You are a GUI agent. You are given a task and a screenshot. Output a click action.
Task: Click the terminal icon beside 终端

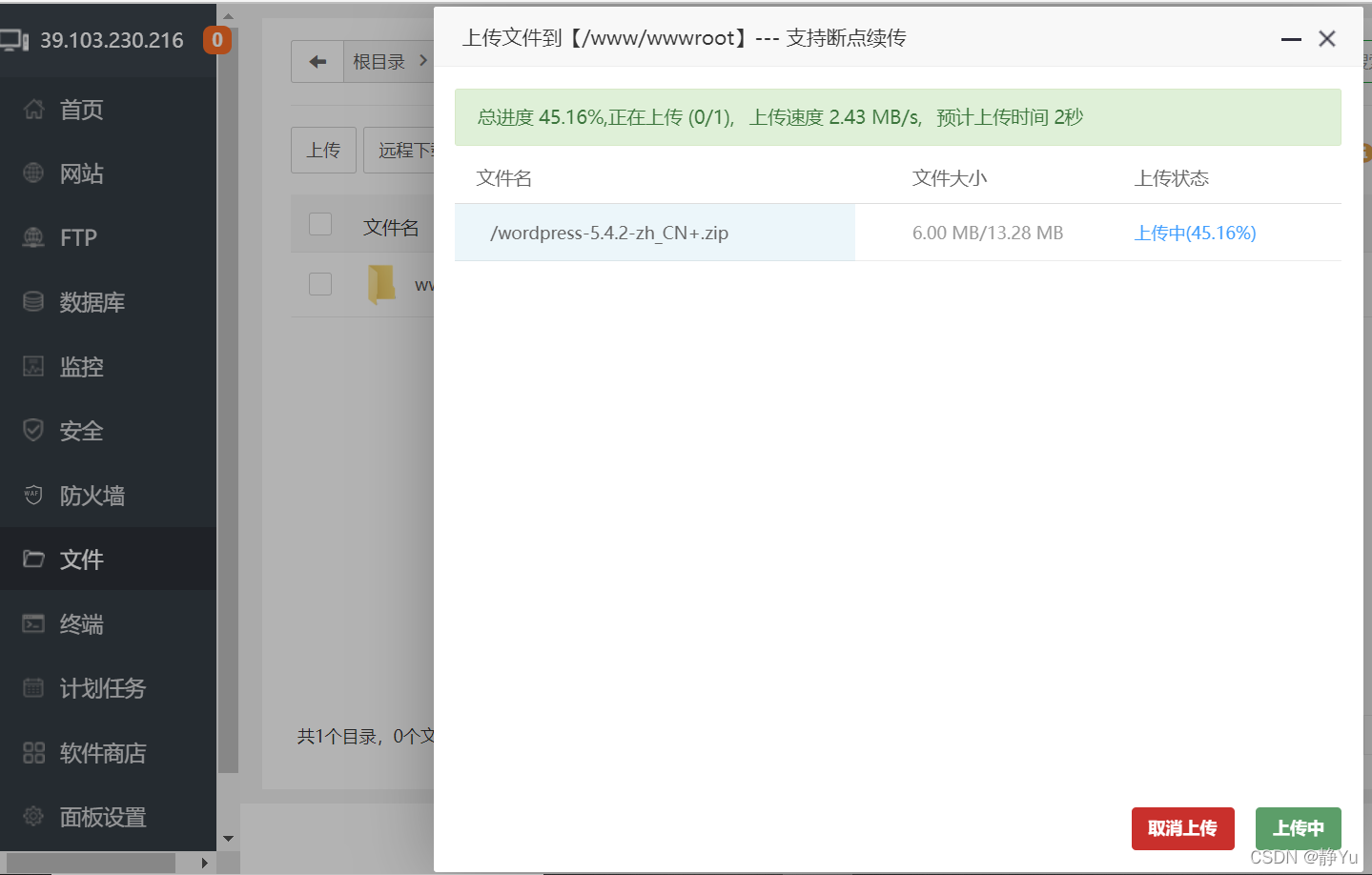tap(33, 623)
